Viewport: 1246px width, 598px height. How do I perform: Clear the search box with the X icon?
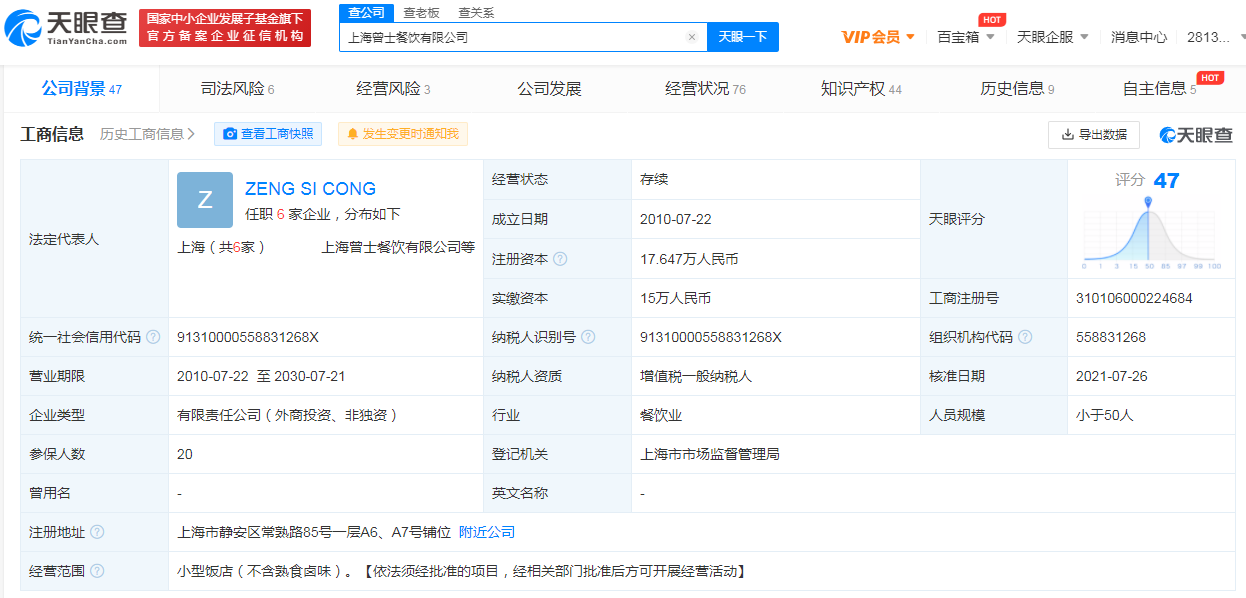[691, 37]
